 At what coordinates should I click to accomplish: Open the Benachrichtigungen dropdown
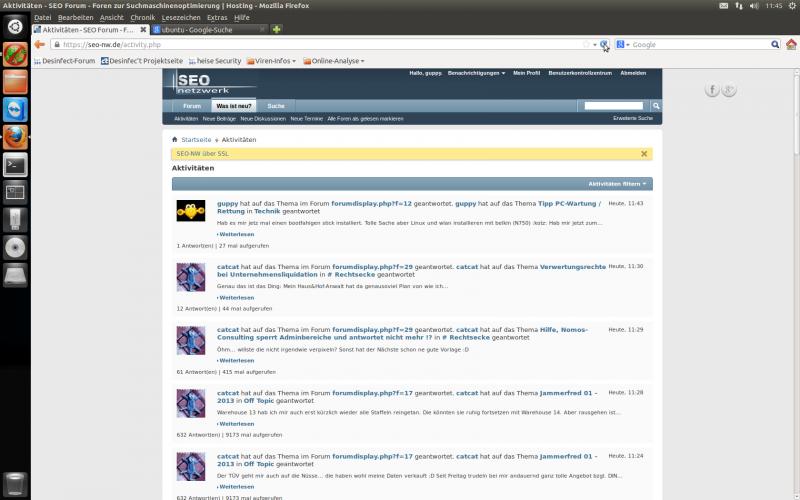(x=476, y=73)
